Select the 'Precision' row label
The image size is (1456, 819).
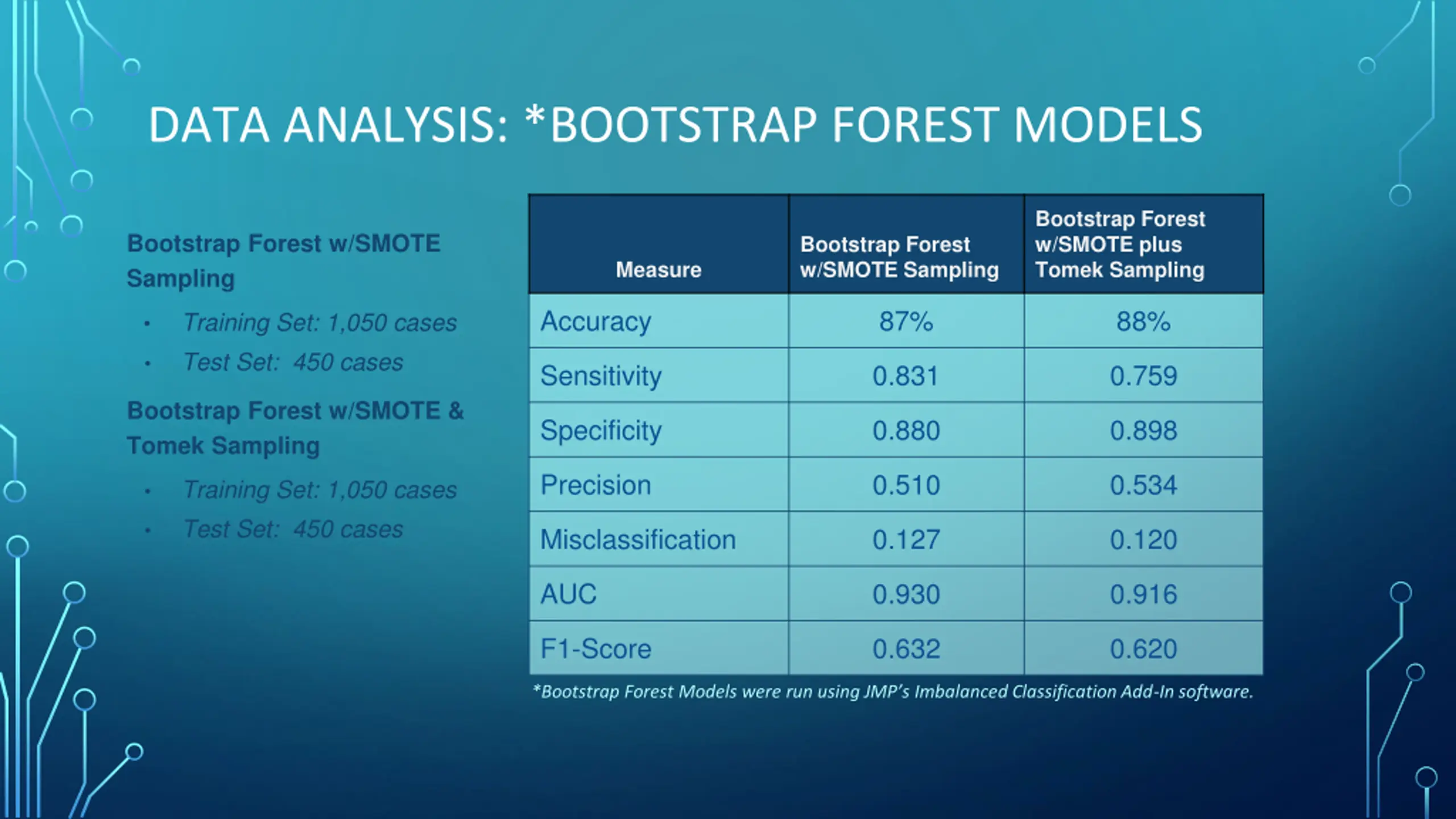(595, 485)
